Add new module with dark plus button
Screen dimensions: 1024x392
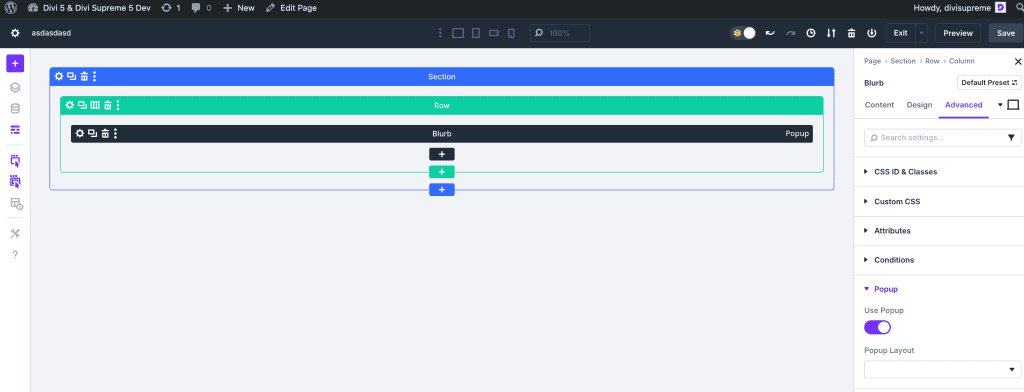(441, 154)
